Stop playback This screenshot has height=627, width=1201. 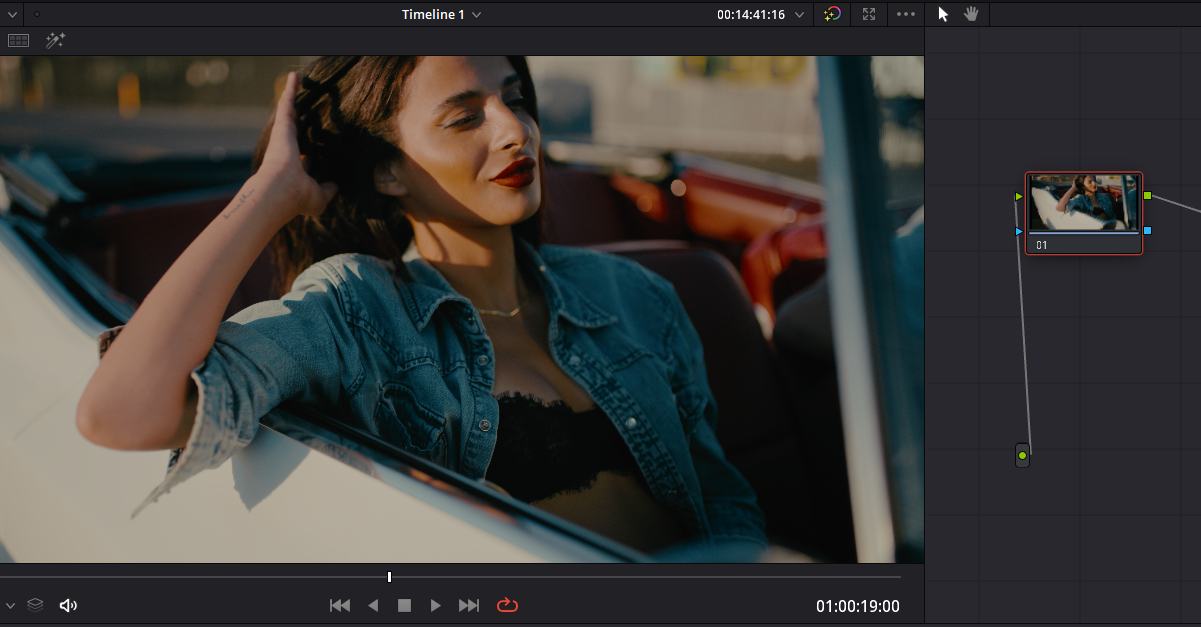pyautogui.click(x=404, y=605)
